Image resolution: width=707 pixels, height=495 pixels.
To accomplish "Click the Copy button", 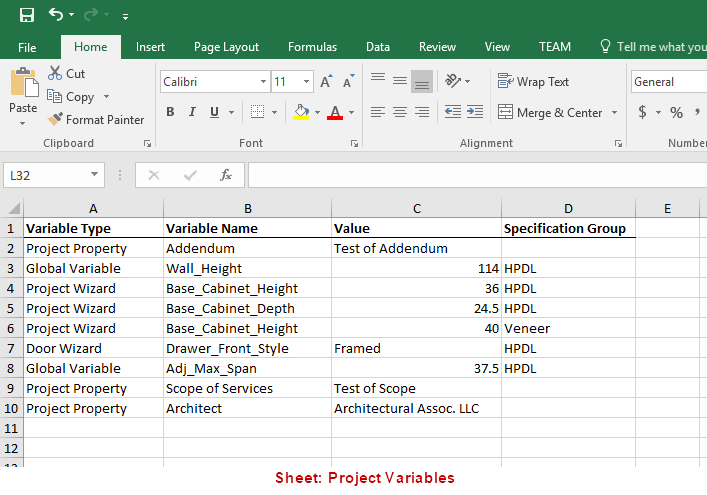I will (71, 96).
